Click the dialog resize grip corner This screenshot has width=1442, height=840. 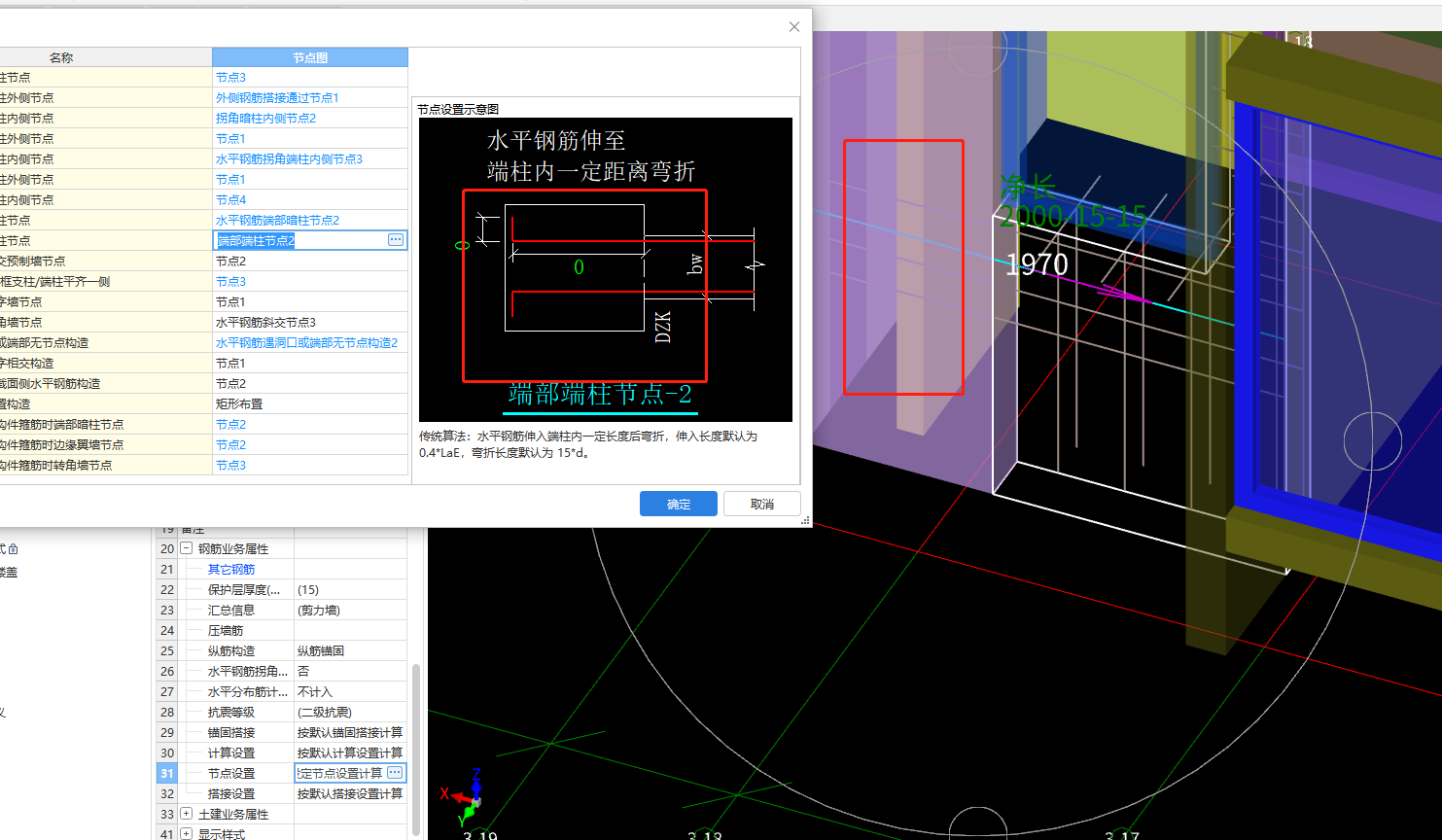pos(805,521)
